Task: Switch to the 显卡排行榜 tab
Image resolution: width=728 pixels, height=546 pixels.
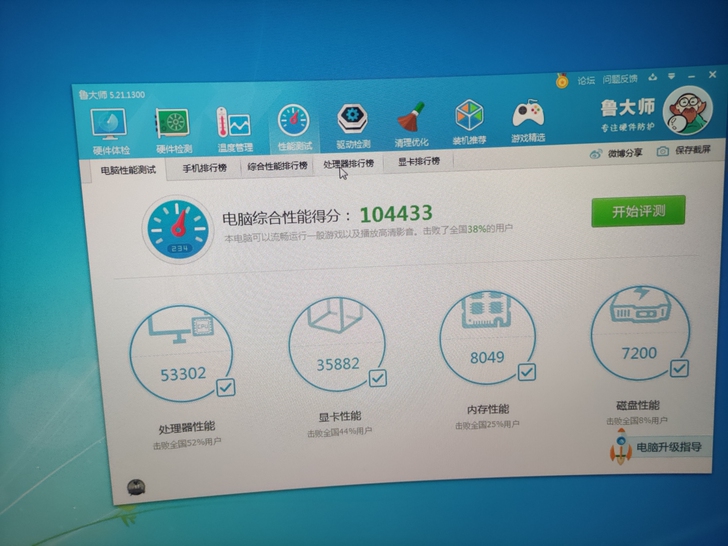Action: (419, 161)
